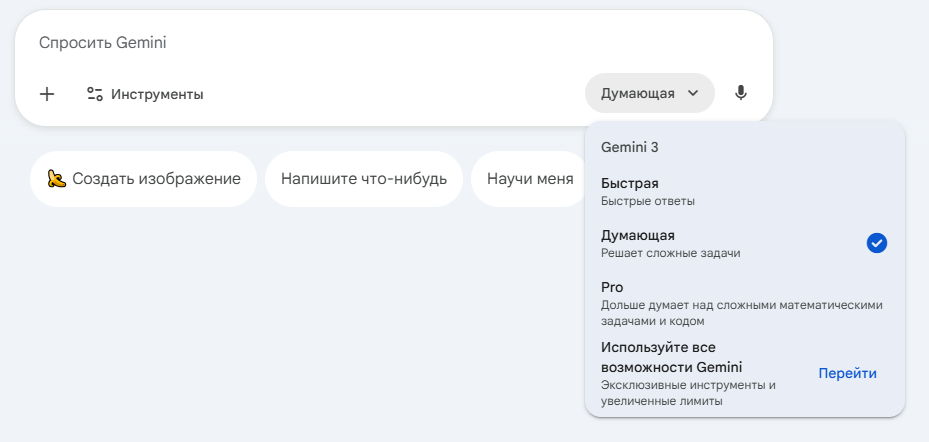Click the sliders icon beside Инструменты
The image size is (929, 442).
pos(95,94)
